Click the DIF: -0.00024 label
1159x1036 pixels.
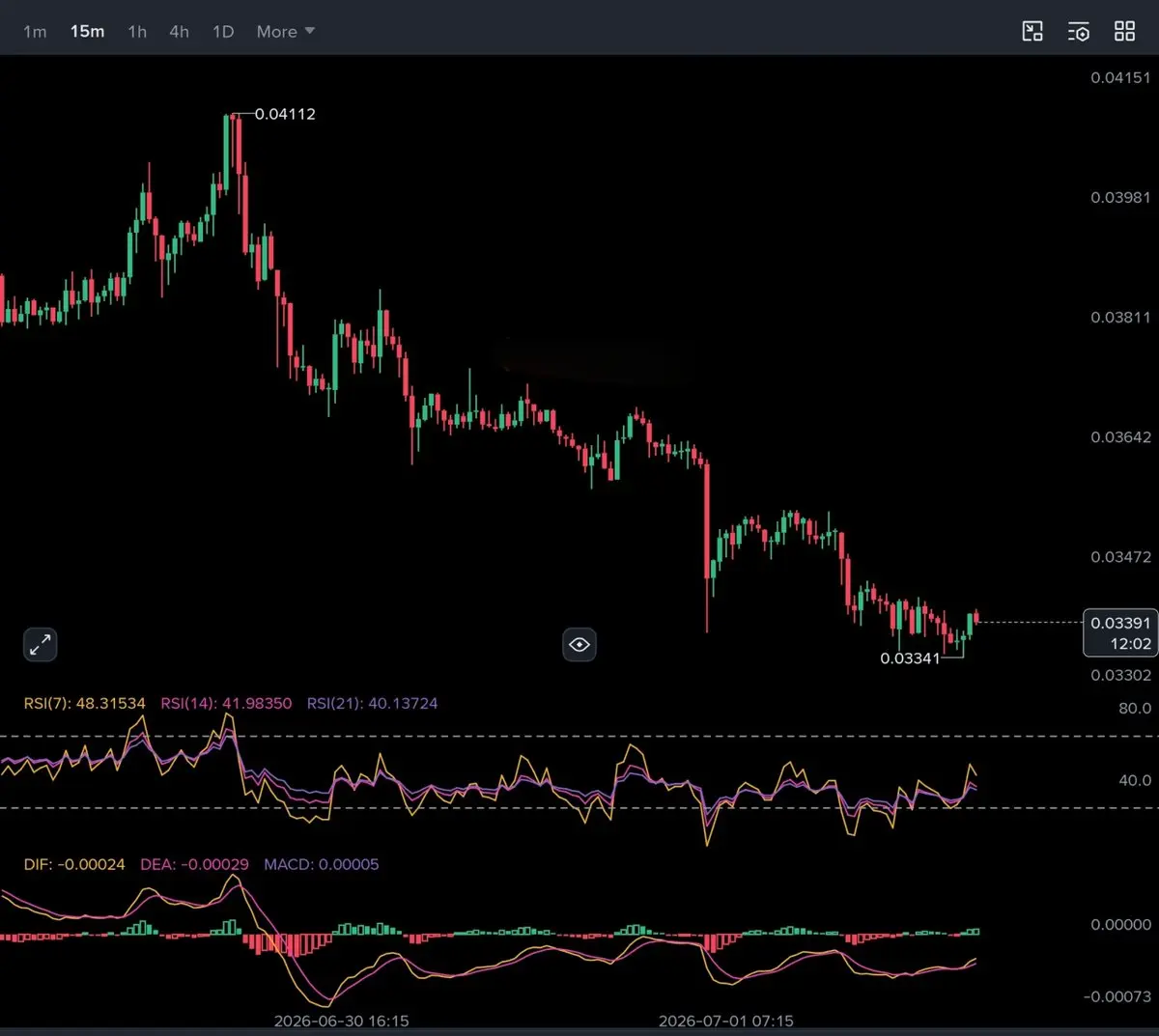click(74, 864)
